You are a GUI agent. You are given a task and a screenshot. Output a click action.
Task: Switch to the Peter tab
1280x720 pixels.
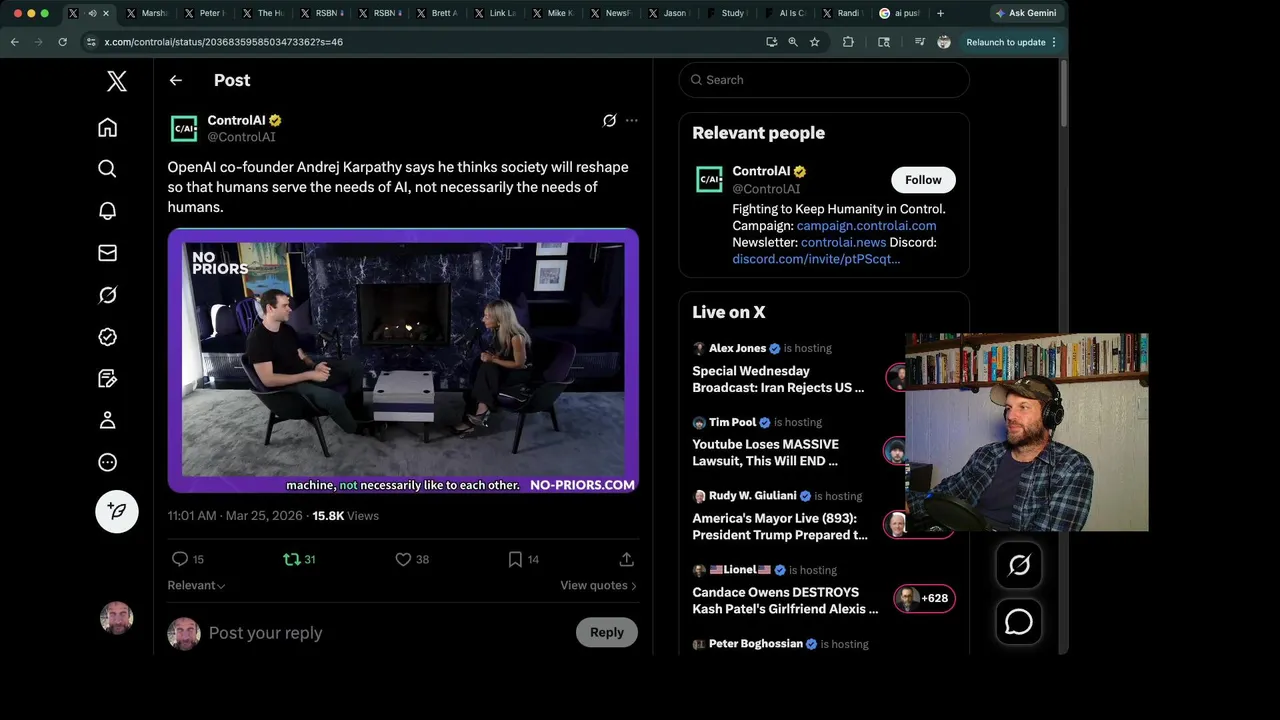point(205,13)
